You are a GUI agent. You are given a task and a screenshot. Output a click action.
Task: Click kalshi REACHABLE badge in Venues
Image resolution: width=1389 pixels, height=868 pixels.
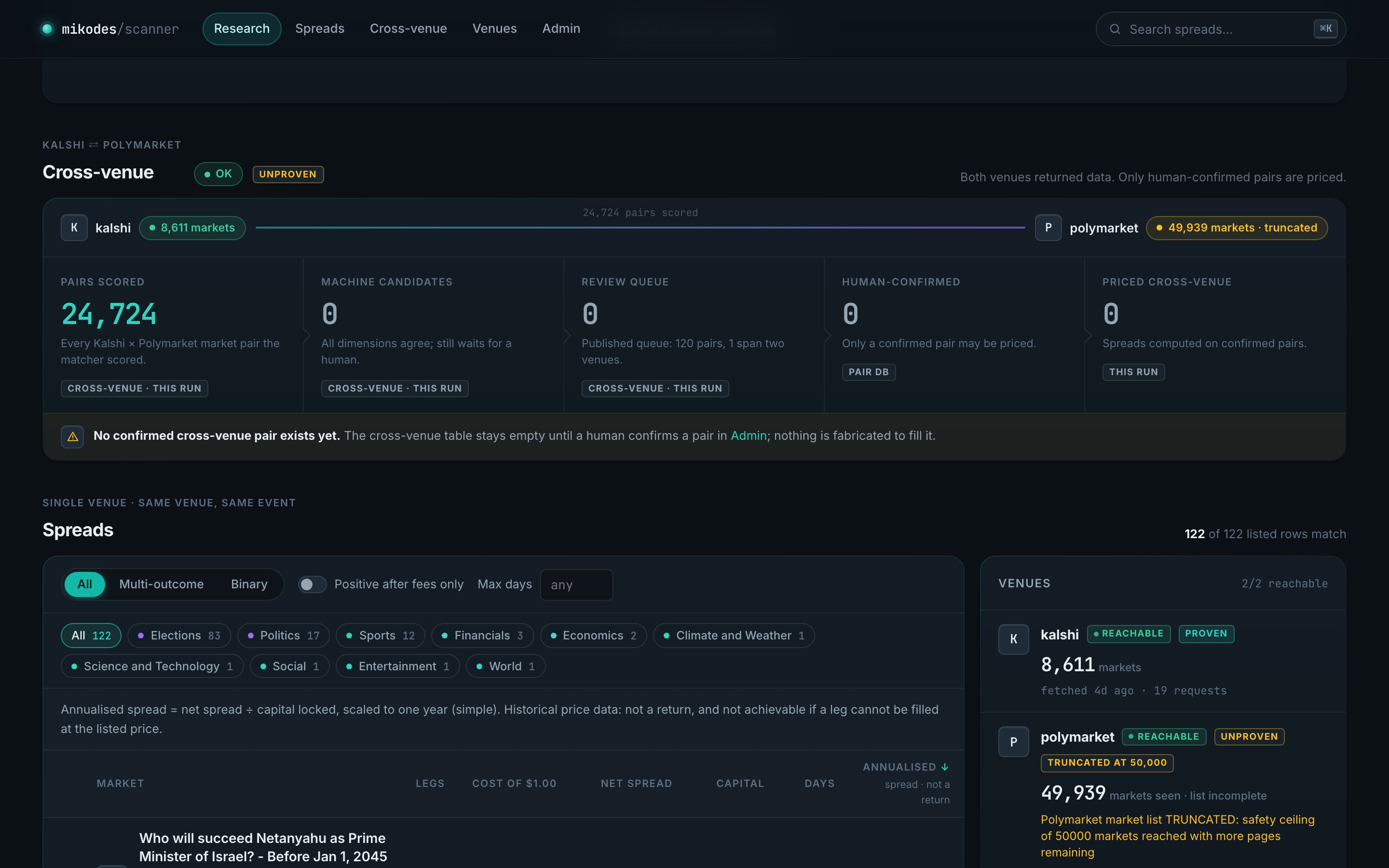click(x=1129, y=634)
